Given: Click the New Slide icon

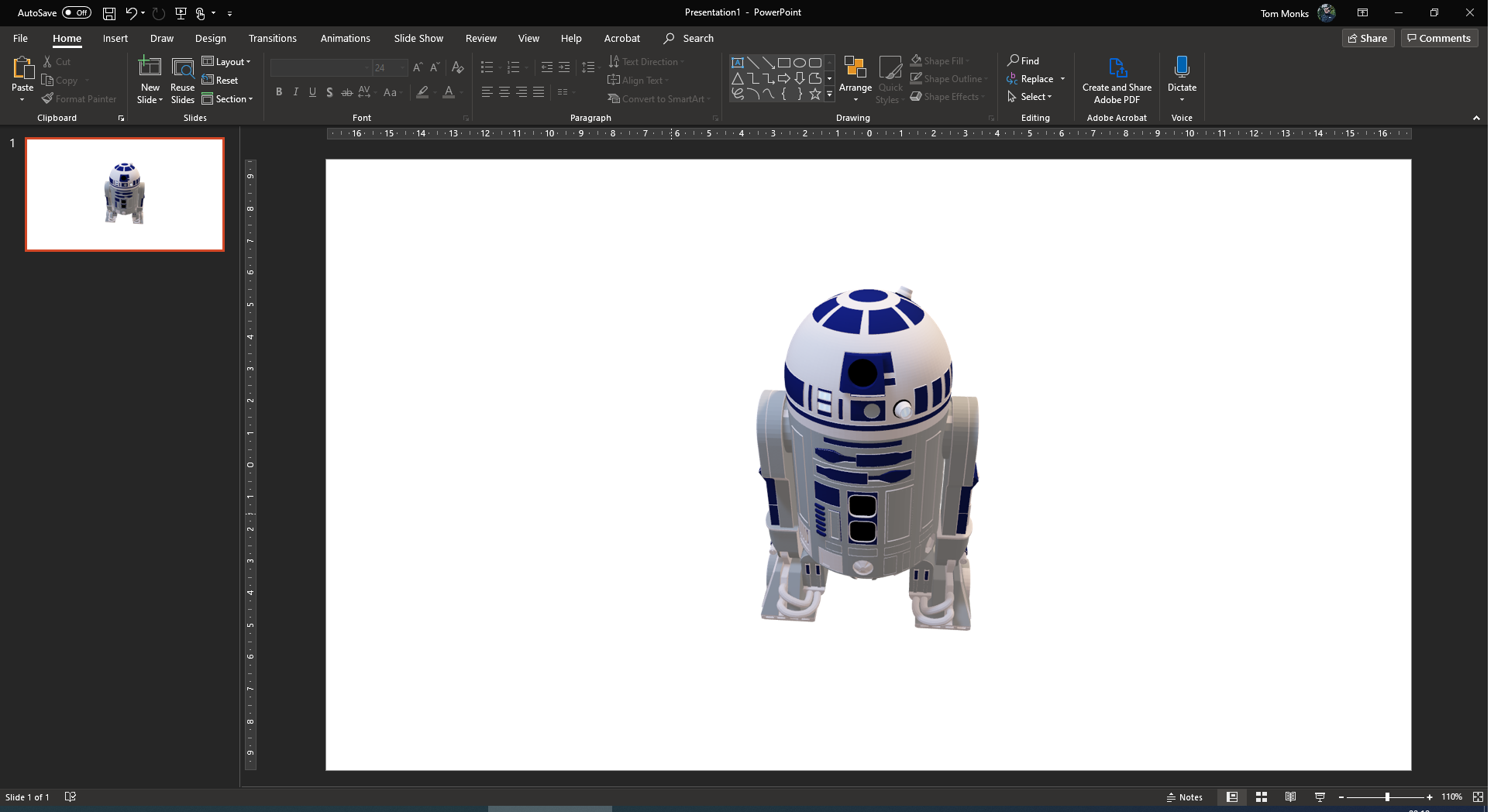Looking at the screenshot, I should [150, 67].
